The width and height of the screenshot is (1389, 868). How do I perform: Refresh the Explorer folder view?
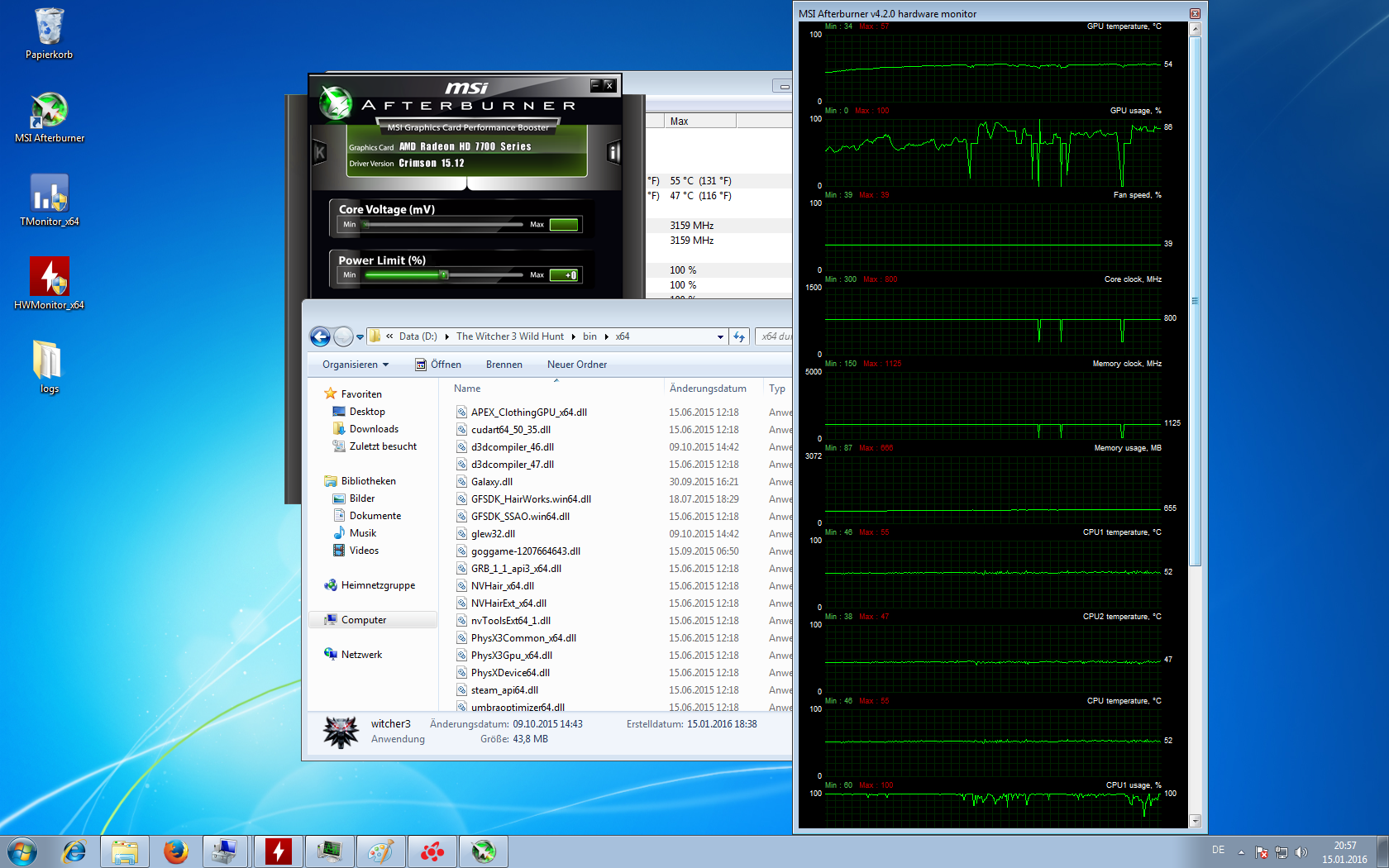739,336
